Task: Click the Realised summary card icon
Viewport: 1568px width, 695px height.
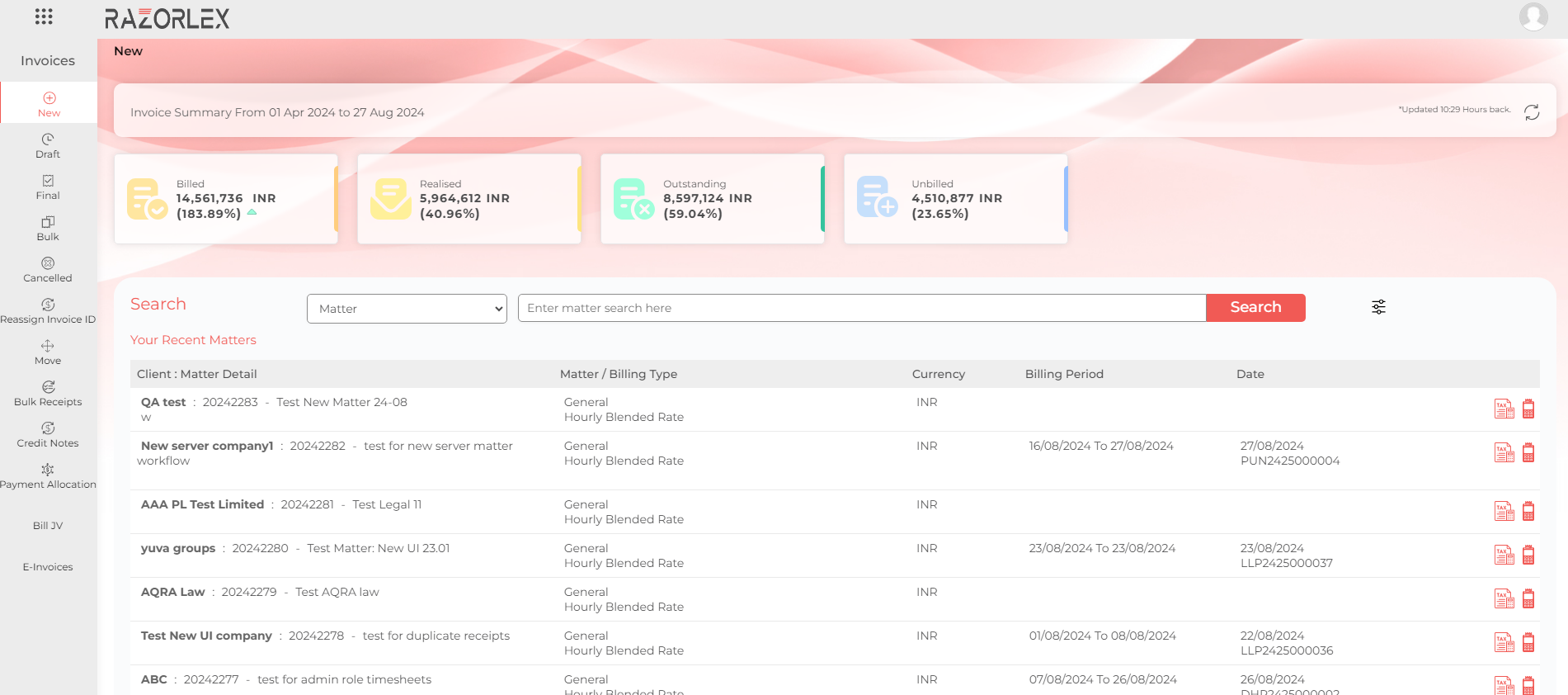Action: pos(390,199)
